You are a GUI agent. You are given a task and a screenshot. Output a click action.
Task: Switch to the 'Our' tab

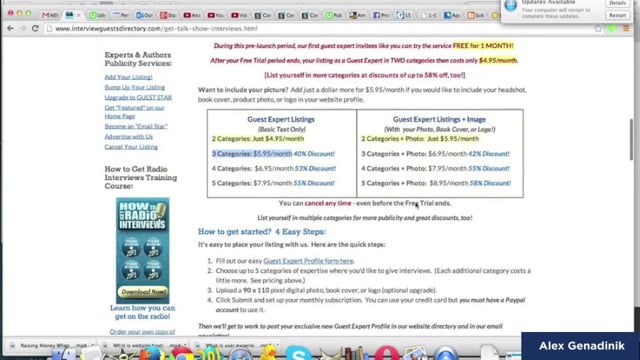tap(144, 15)
